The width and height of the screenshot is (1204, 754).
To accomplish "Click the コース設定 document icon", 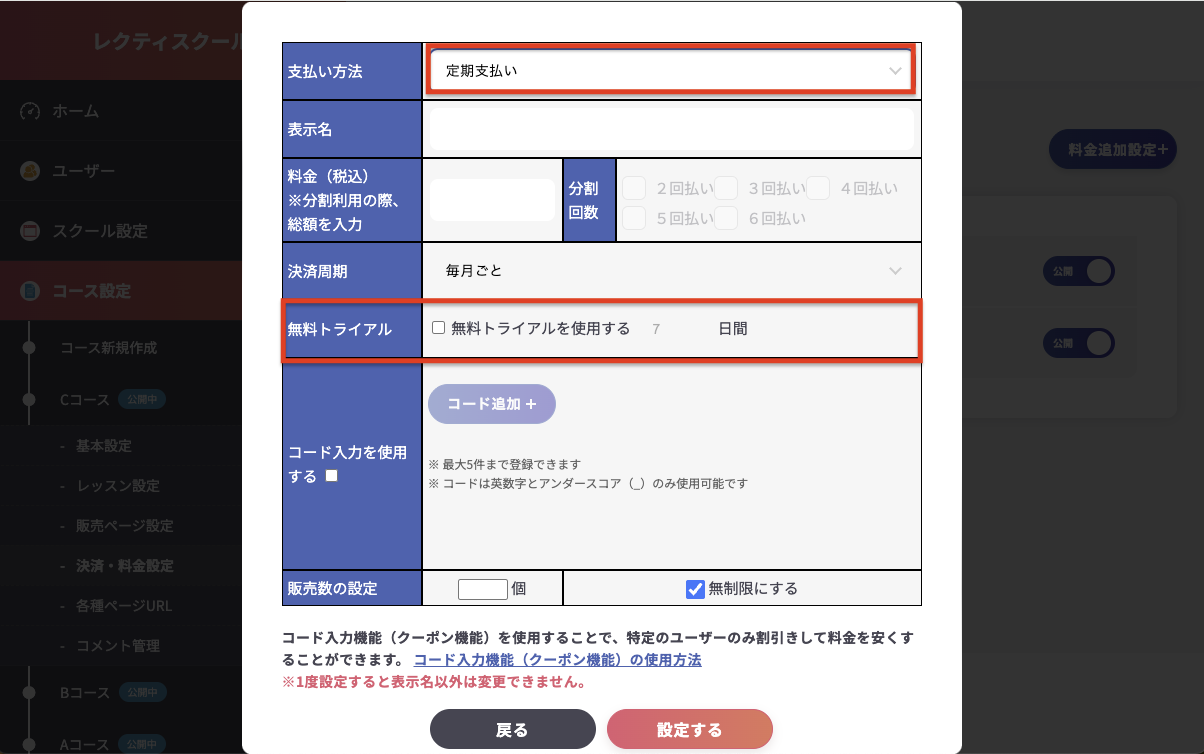I will tap(29, 291).
